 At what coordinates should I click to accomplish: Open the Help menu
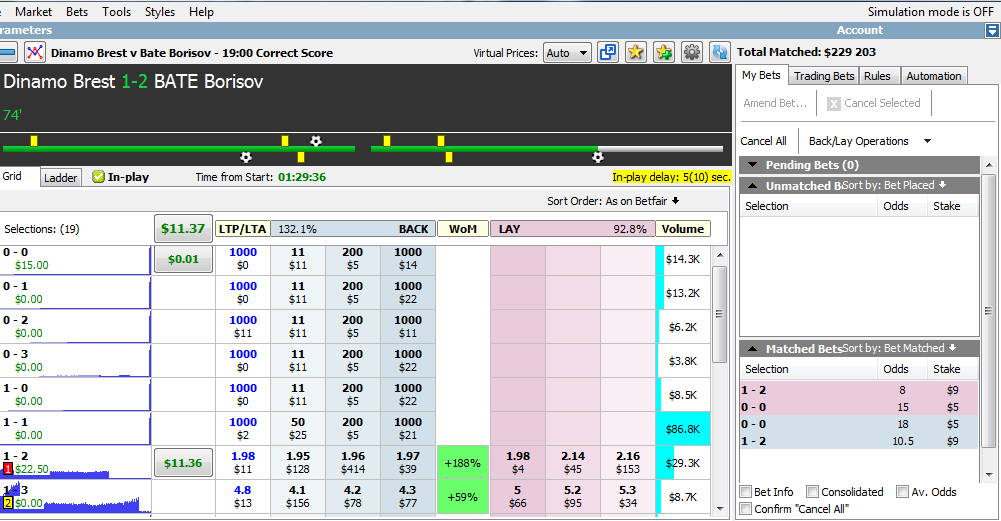[201, 11]
